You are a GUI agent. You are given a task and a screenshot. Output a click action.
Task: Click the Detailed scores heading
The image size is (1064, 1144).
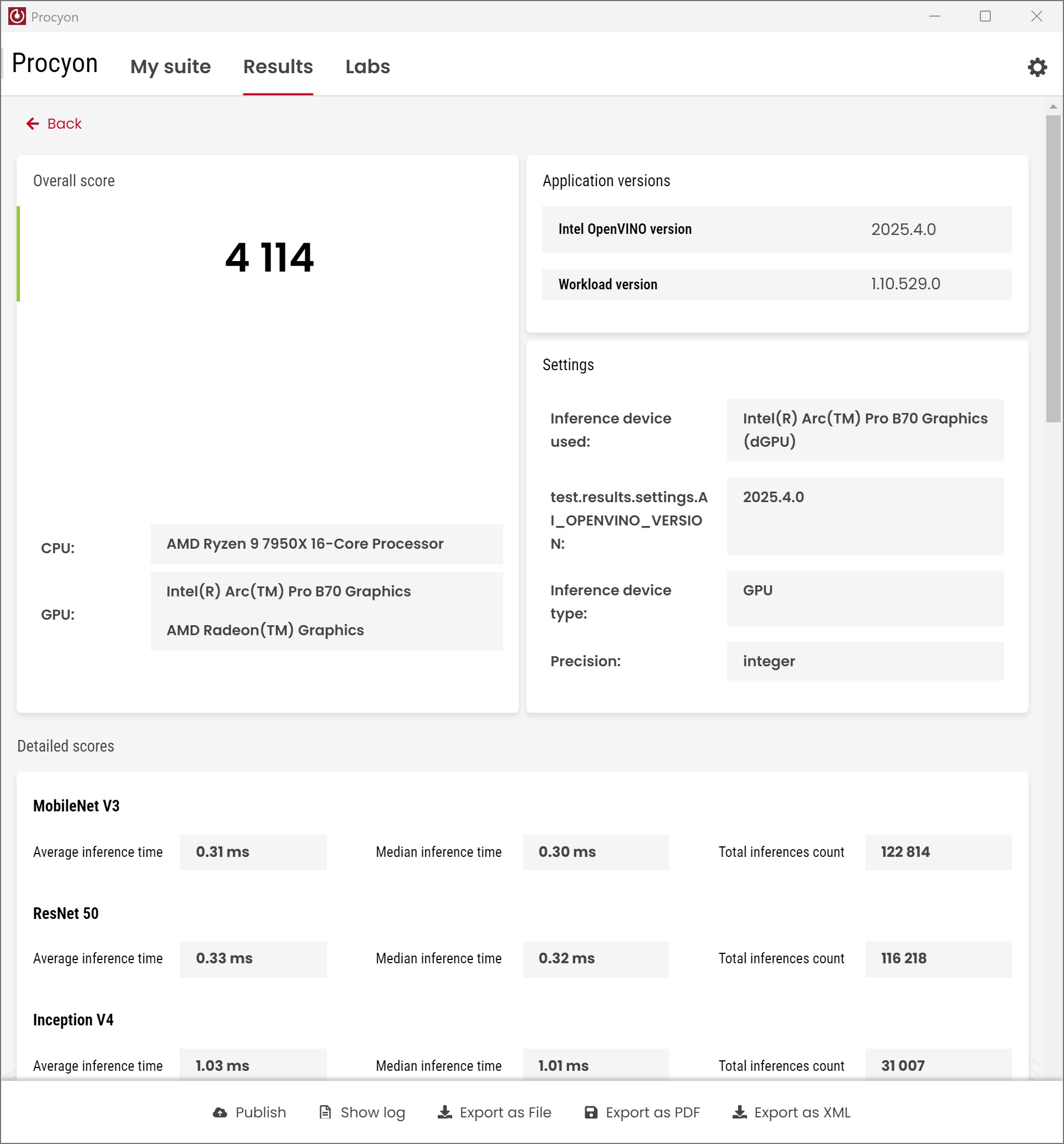pyautogui.click(x=65, y=746)
